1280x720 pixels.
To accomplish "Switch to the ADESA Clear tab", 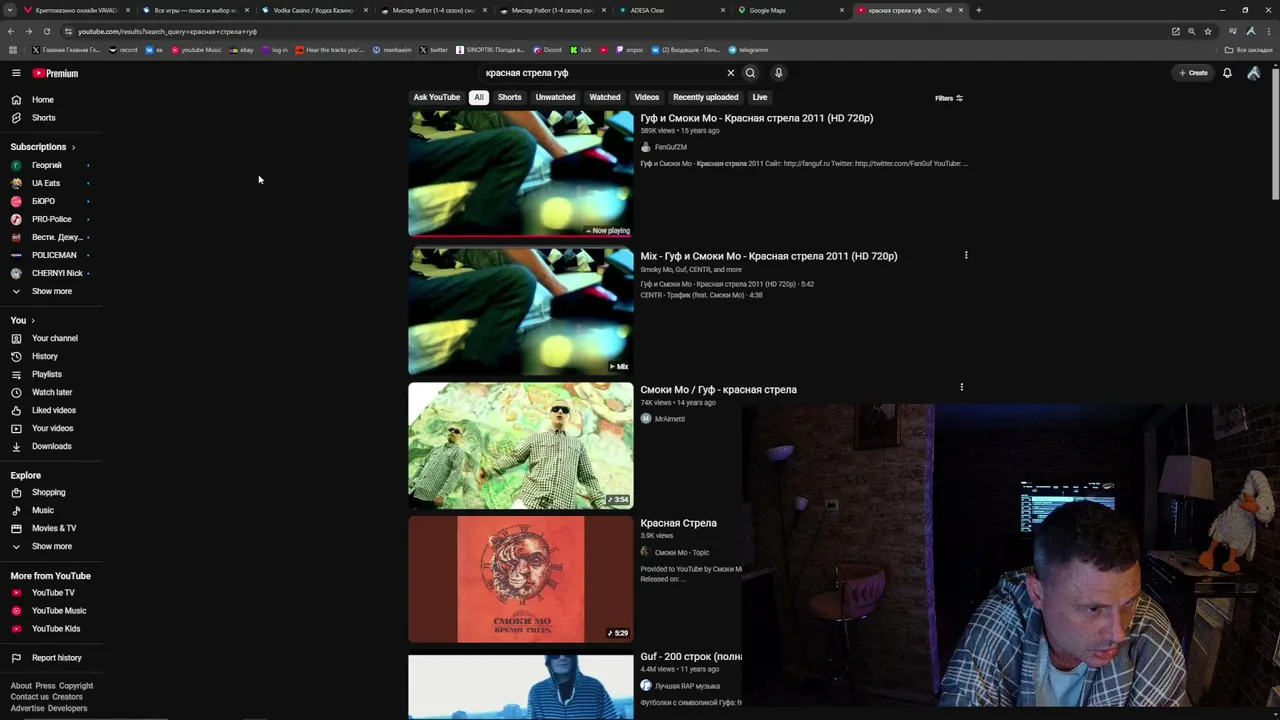I will tap(670, 10).
